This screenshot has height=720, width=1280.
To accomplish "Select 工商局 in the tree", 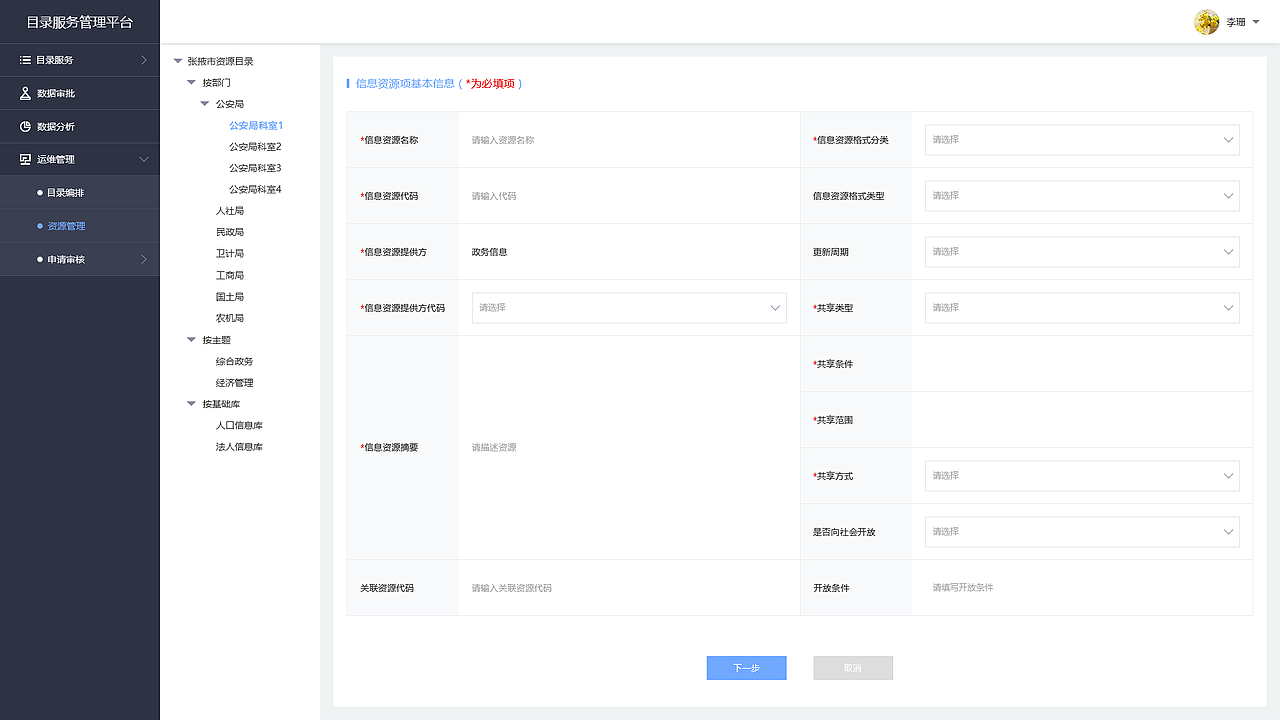I will pyautogui.click(x=230, y=275).
